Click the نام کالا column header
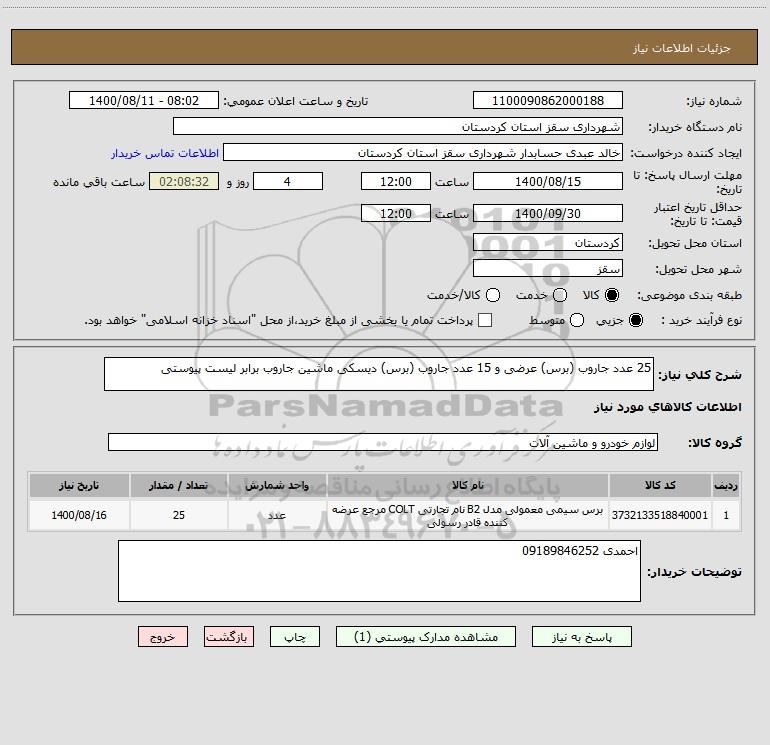This screenshot has height=745, width=770. coord(468,485)
